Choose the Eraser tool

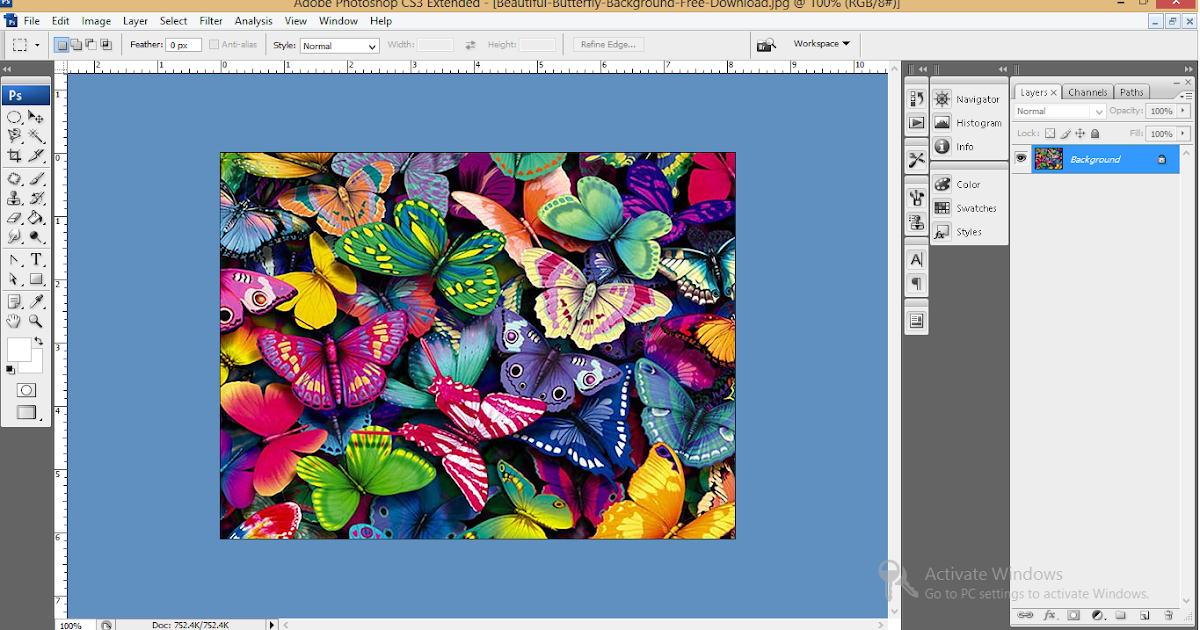point(13,218)
